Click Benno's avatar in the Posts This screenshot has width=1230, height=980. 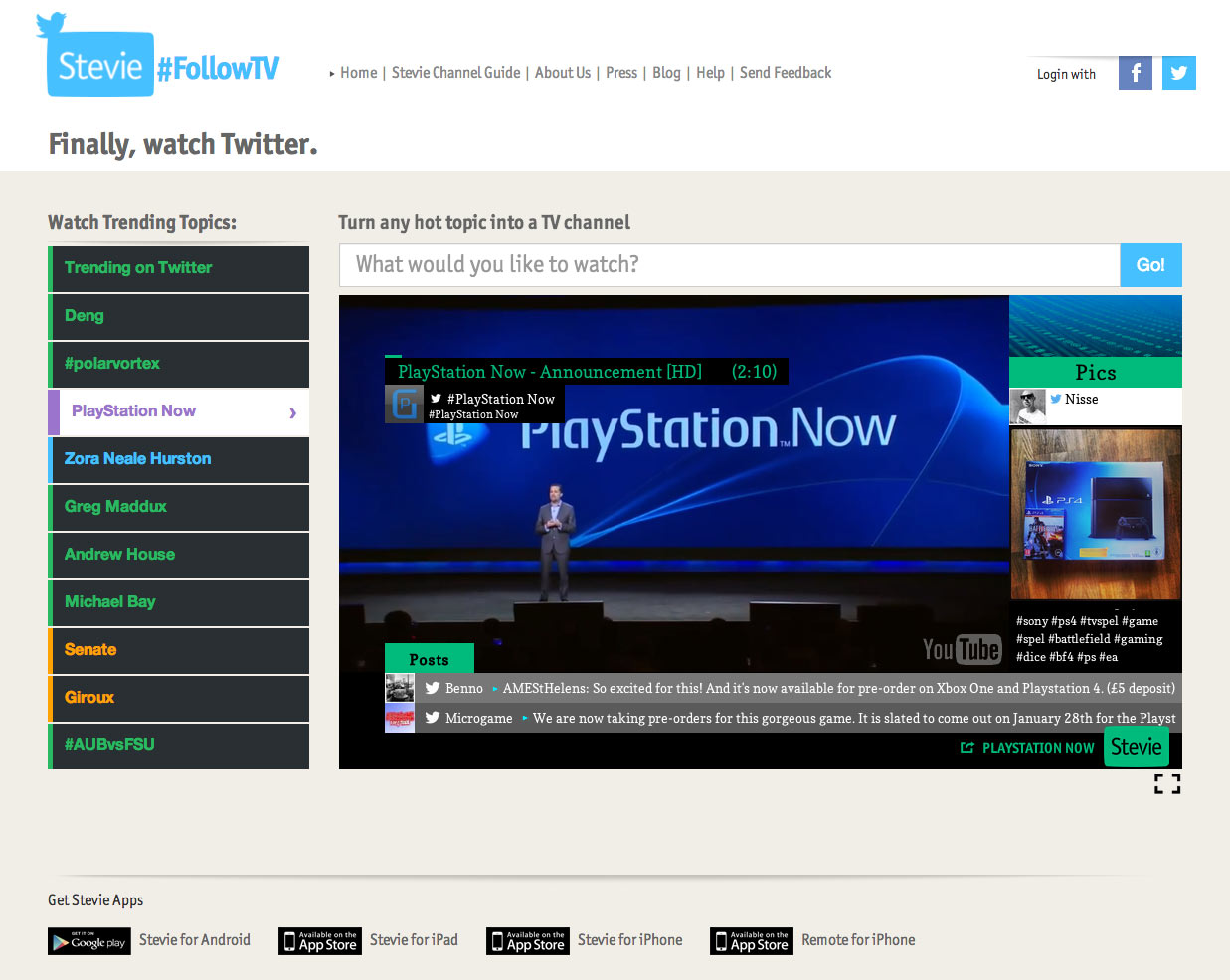[400, 688]
